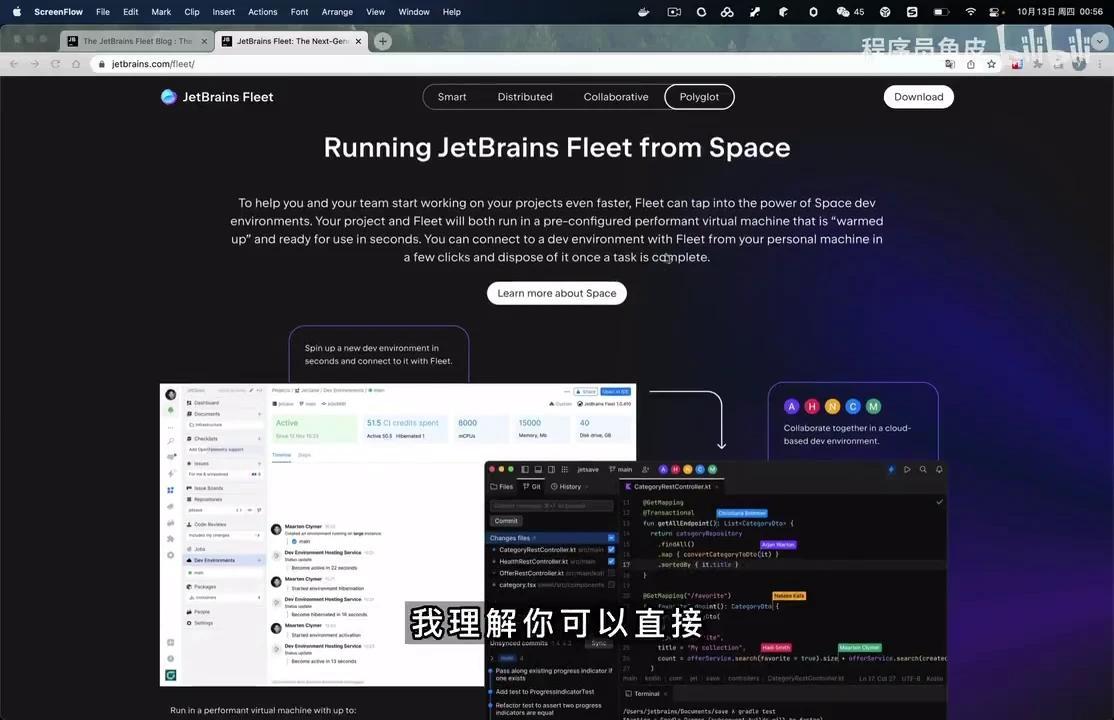Image resolution: width=1114 pixels, height=720 pixels.
Task: Toggle the Git panel in Fleet
Action: click(x=531, y=486)
